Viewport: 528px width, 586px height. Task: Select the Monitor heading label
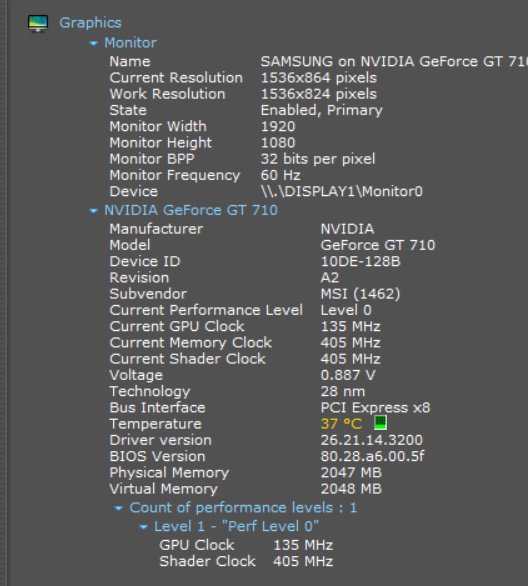pos(130,43)
